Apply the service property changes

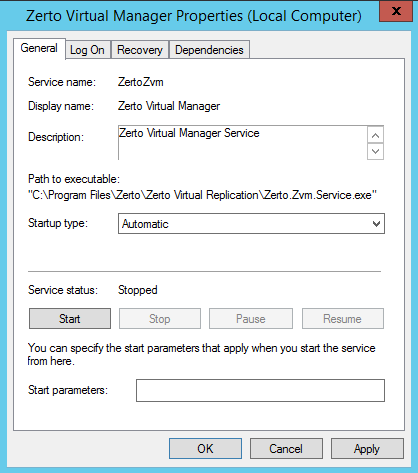coord(367,449)
